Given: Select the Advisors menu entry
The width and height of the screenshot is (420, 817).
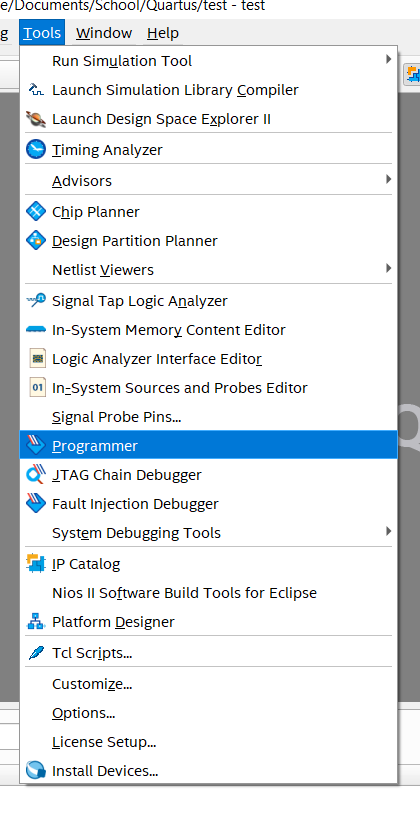Looking at the screenshot, I should click(208, 181).
